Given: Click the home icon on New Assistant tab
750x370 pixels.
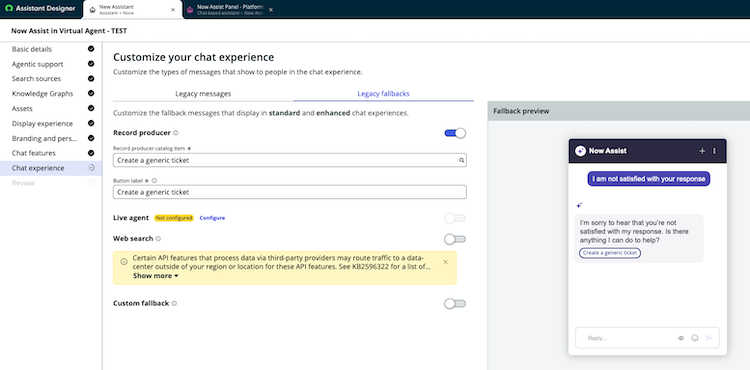Looking at the screenshot, I should pos(93,10).
